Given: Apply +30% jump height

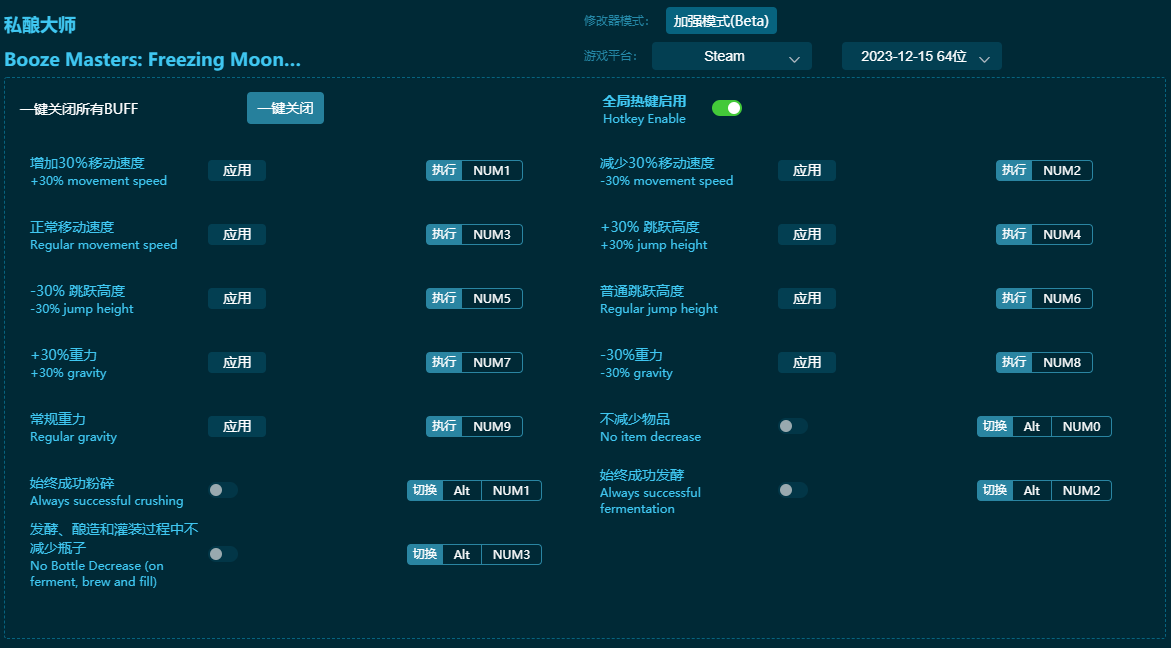Looking at the screenshot, I should 807,234.
